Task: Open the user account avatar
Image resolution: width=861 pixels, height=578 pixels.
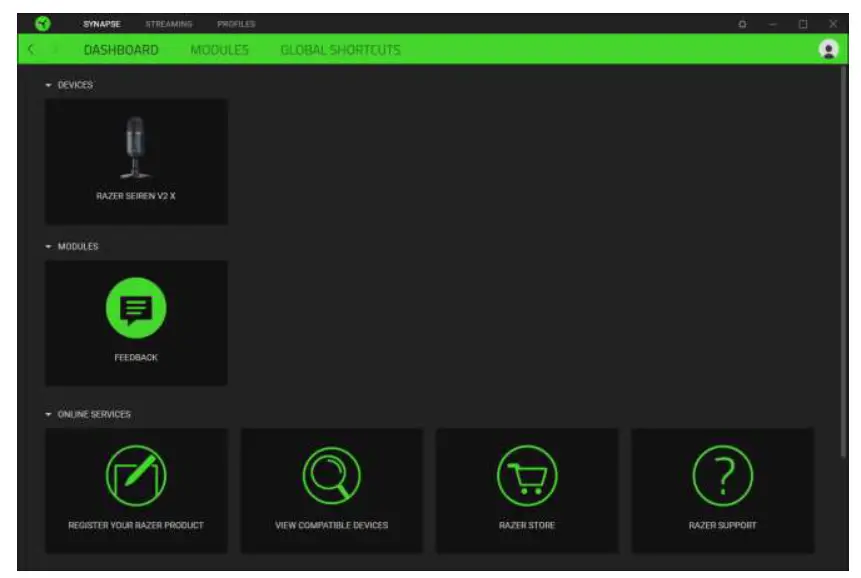Action: click(x=828, y=49)
